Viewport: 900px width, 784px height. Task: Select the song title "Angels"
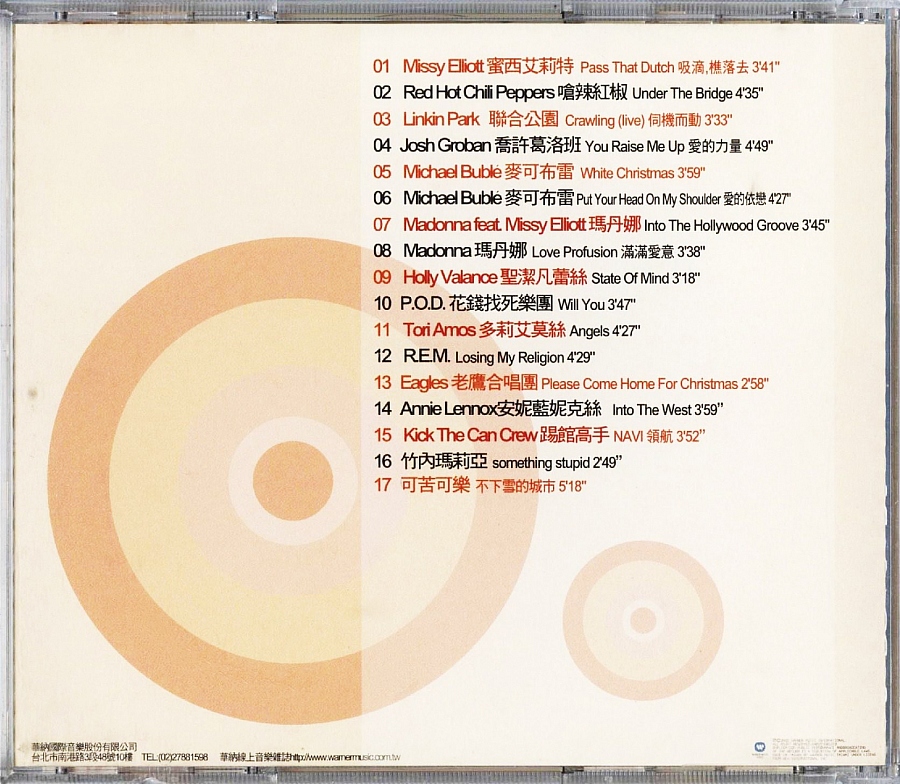pos(589,332)
